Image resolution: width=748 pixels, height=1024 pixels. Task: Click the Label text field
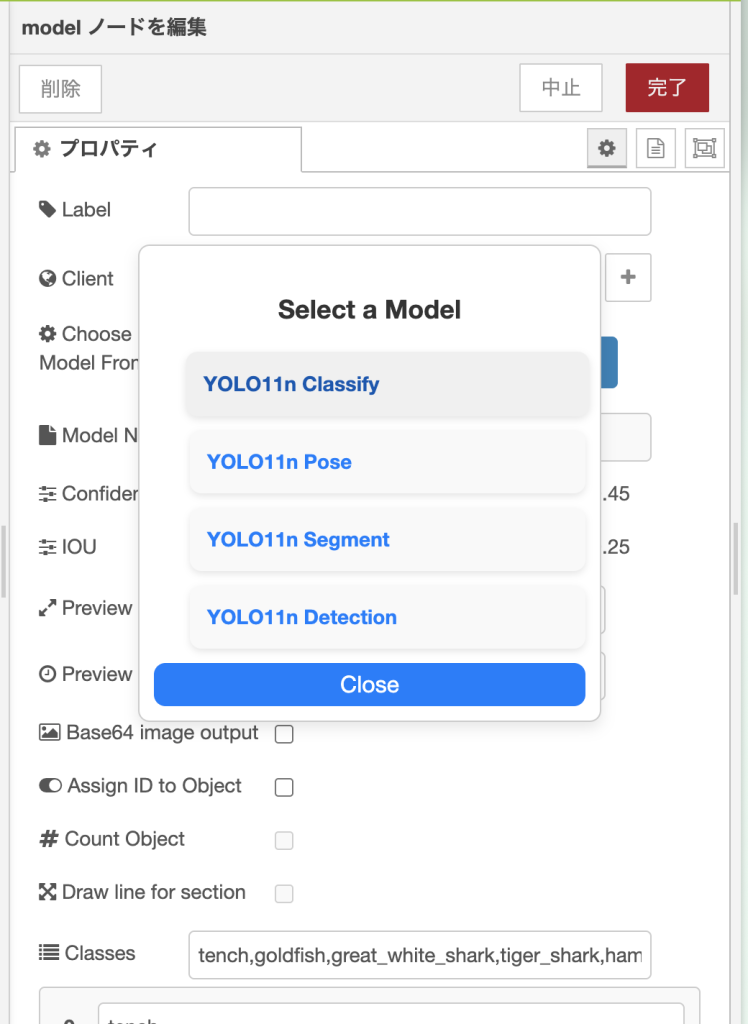coord(420,211)
